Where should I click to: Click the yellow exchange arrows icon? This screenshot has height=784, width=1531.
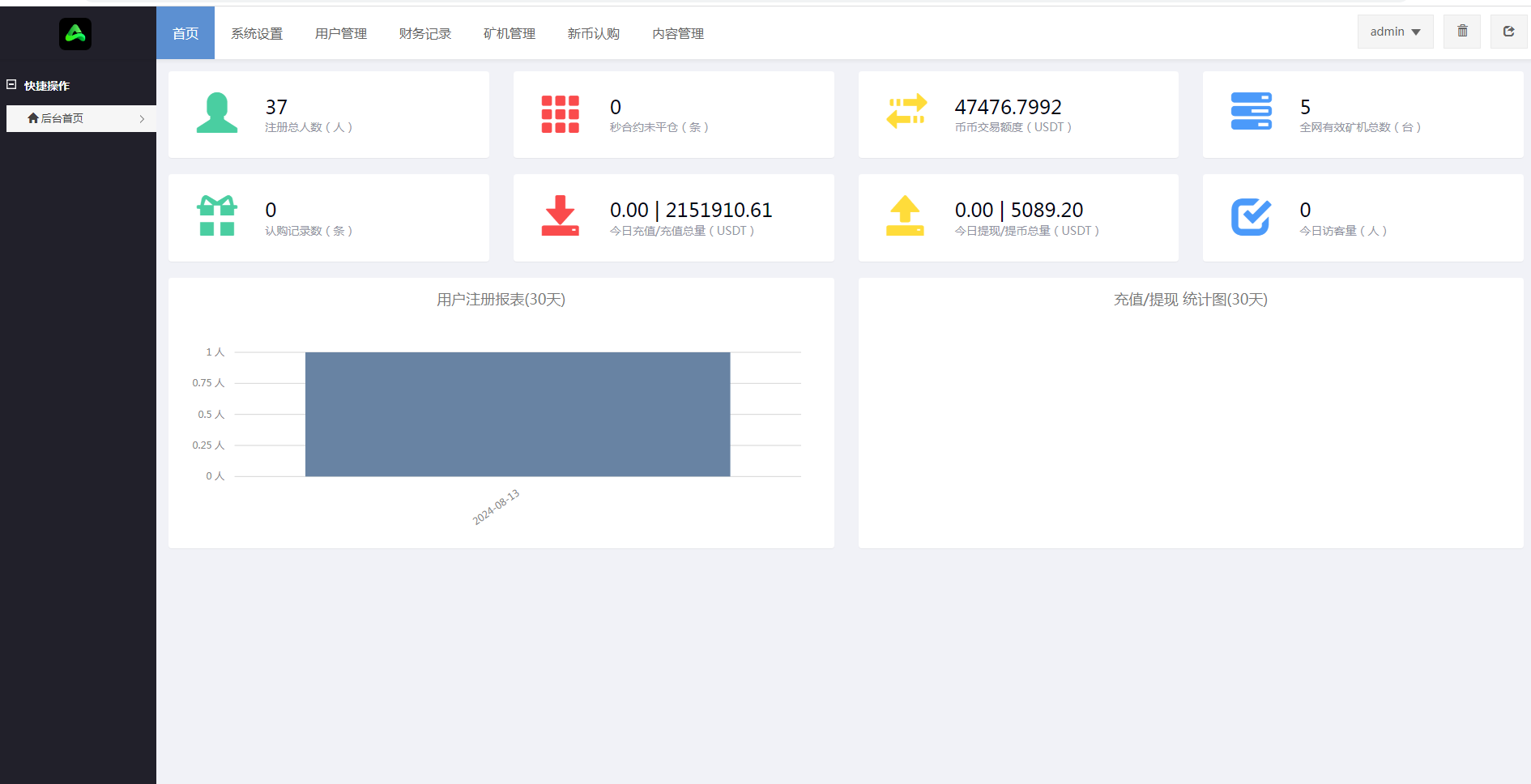906,112
